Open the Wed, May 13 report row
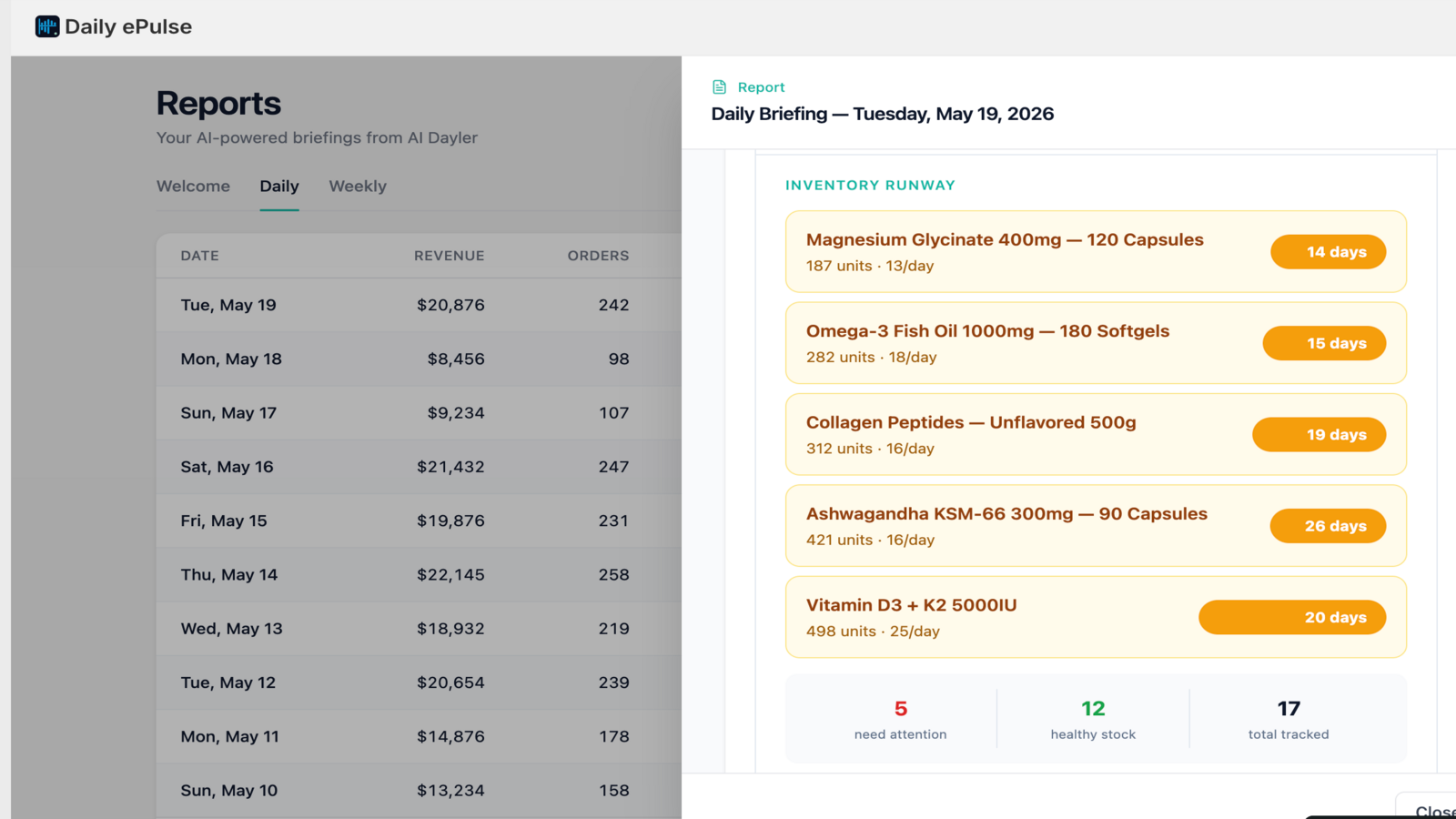This screenshot has height=819, width=1456. (x=419, y=629)
